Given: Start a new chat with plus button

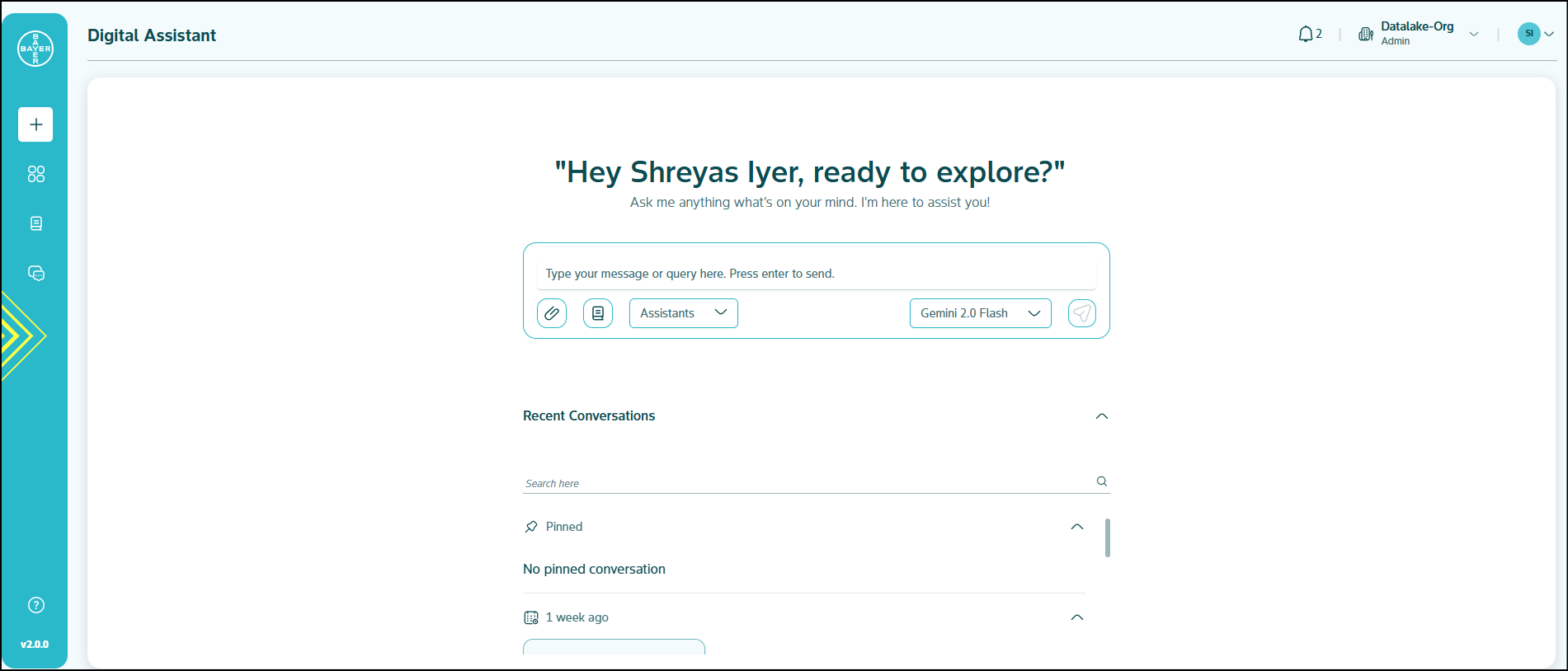Looking at the screenshot, I should pyautogui.click(x=35, y=124).
